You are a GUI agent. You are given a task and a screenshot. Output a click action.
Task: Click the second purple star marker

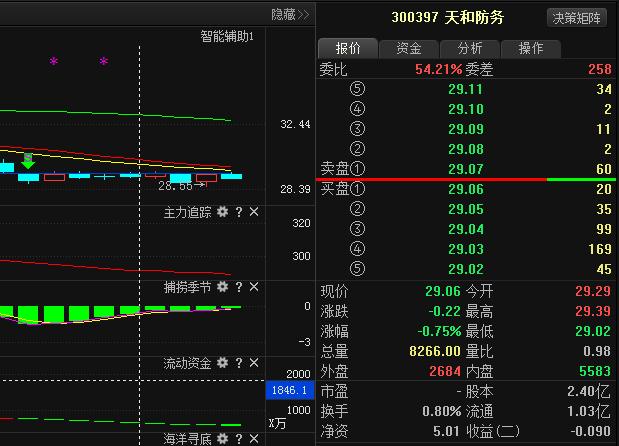(x=103, y=61)
